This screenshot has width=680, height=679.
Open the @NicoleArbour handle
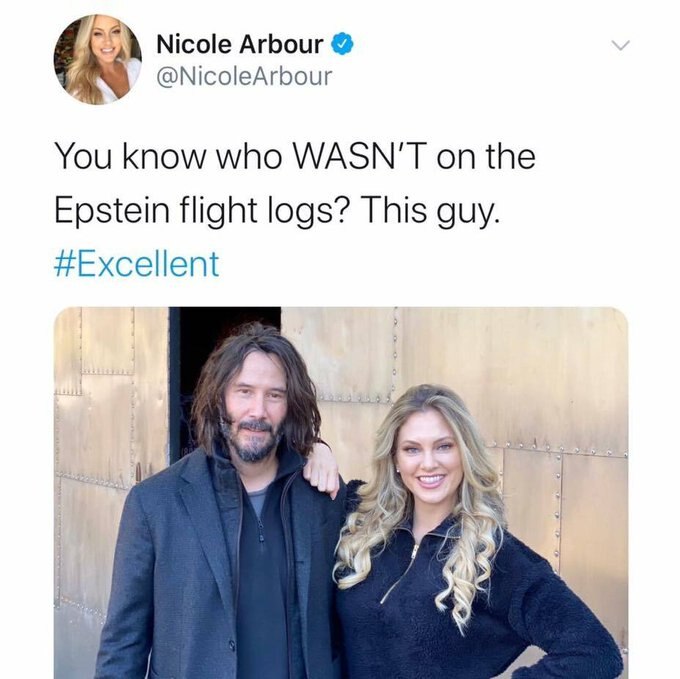[x=244, y=76]
